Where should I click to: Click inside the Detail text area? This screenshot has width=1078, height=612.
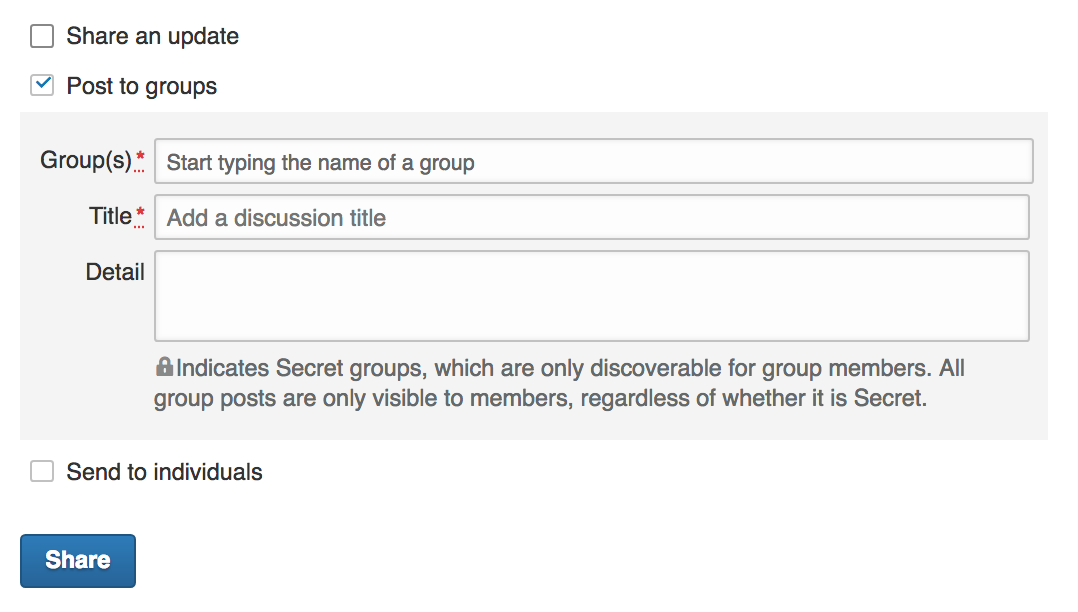pyautogui.click(x=591, y=296)
